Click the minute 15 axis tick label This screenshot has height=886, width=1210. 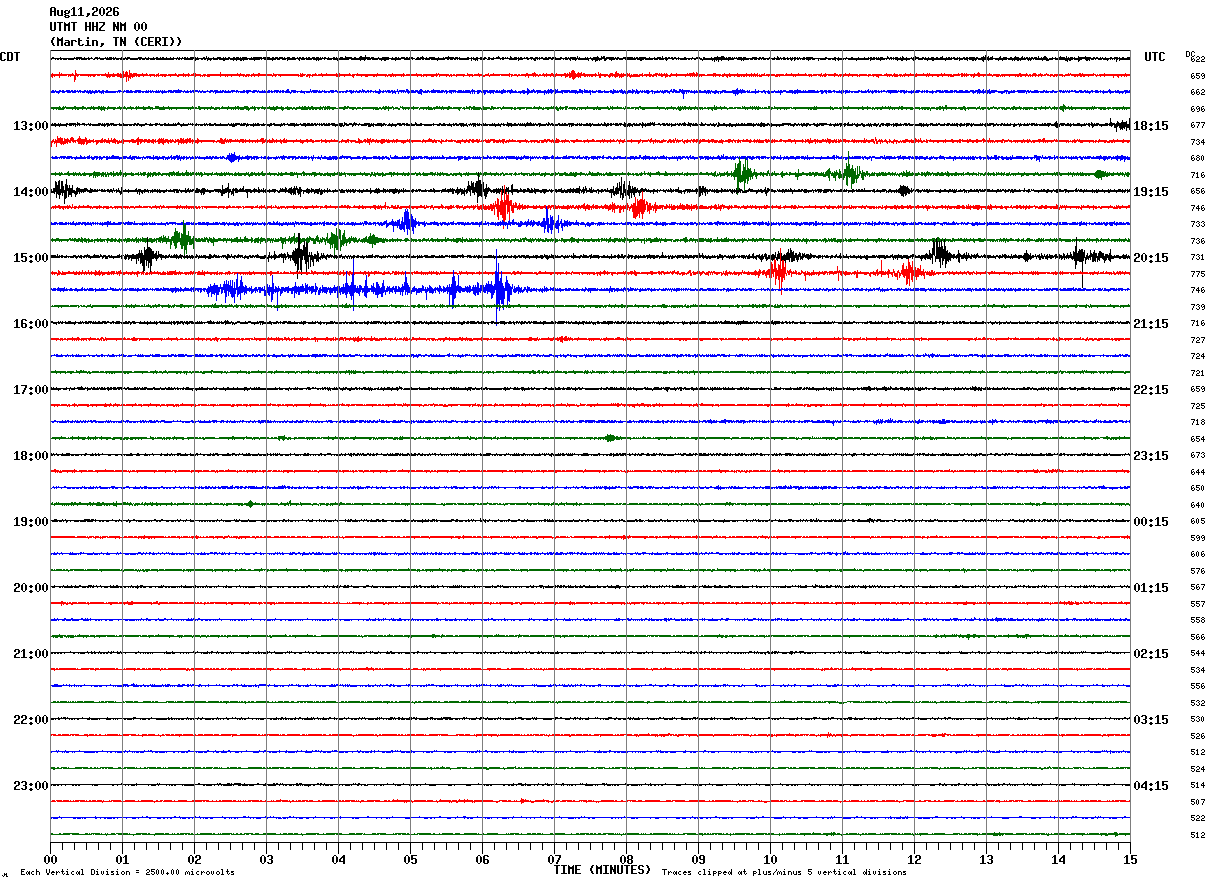click(1130, 859)
